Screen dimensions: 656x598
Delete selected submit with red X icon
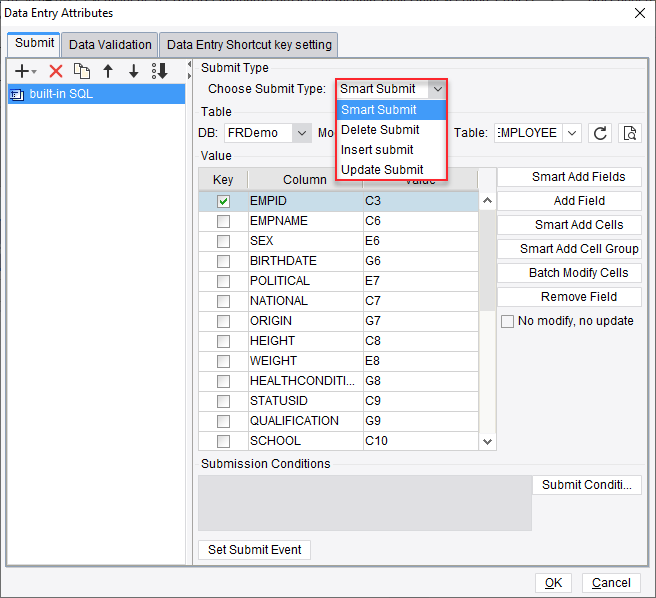coord(56,71)
